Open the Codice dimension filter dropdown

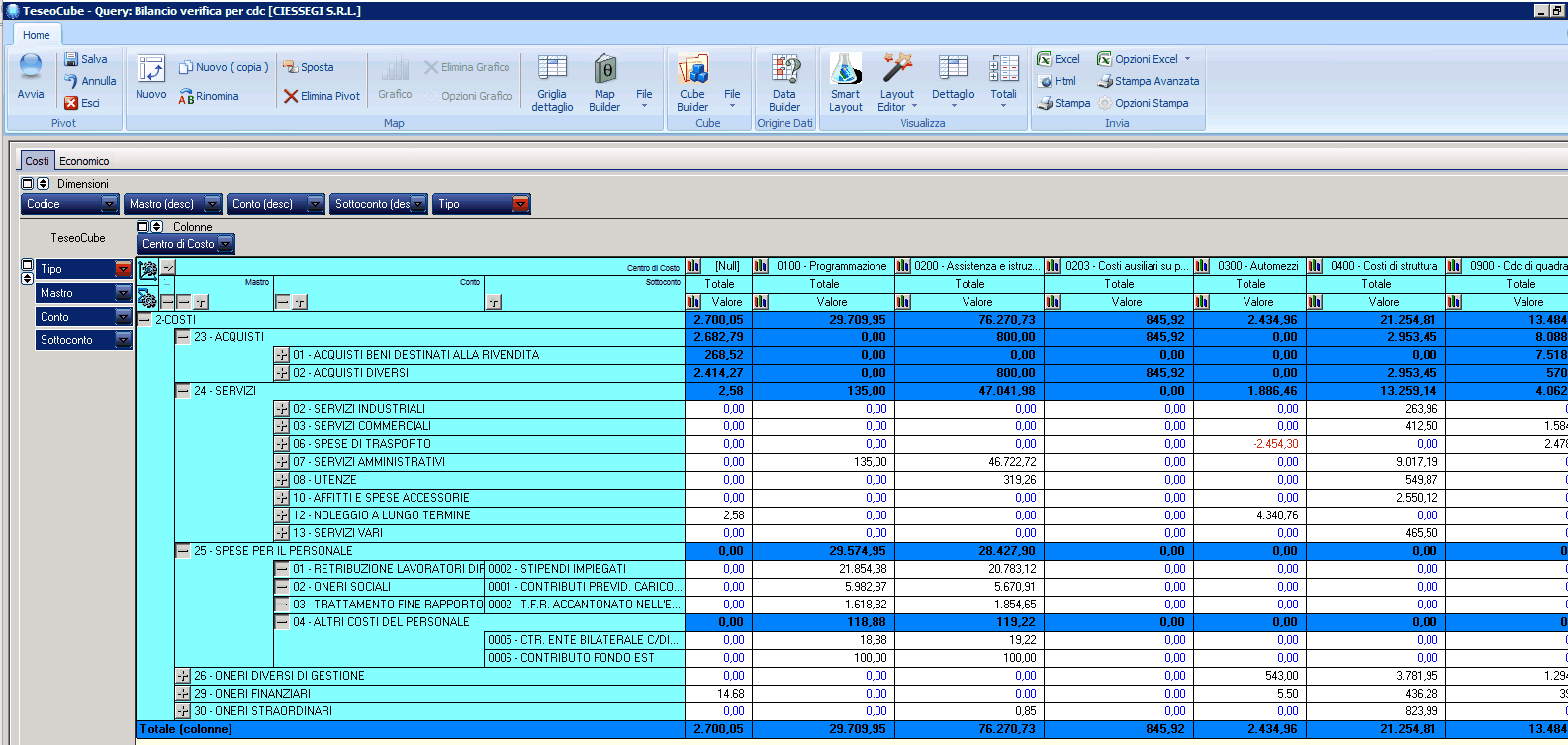(x=109, y=204)
